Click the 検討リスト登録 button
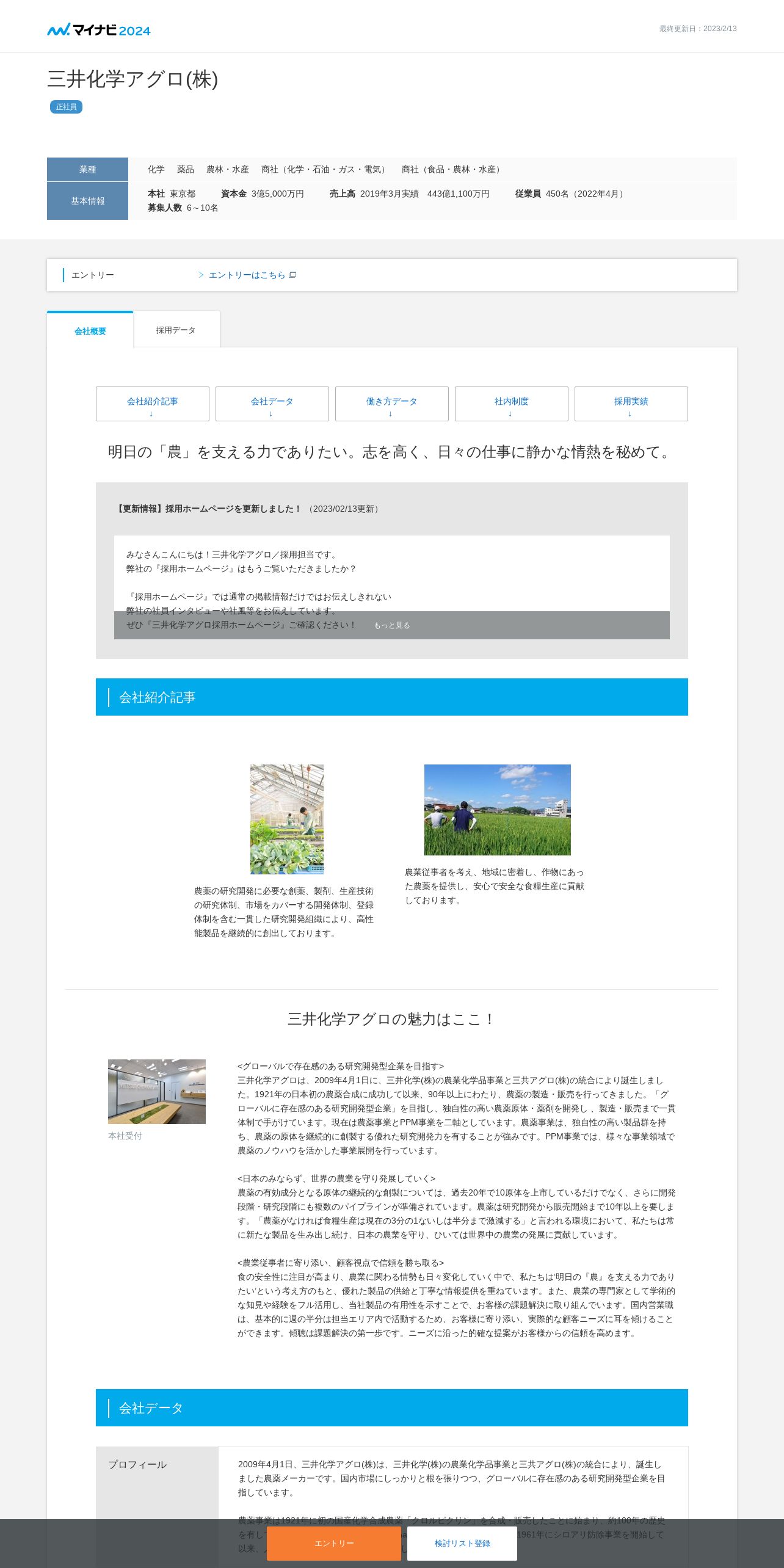 click(462, 1543)
